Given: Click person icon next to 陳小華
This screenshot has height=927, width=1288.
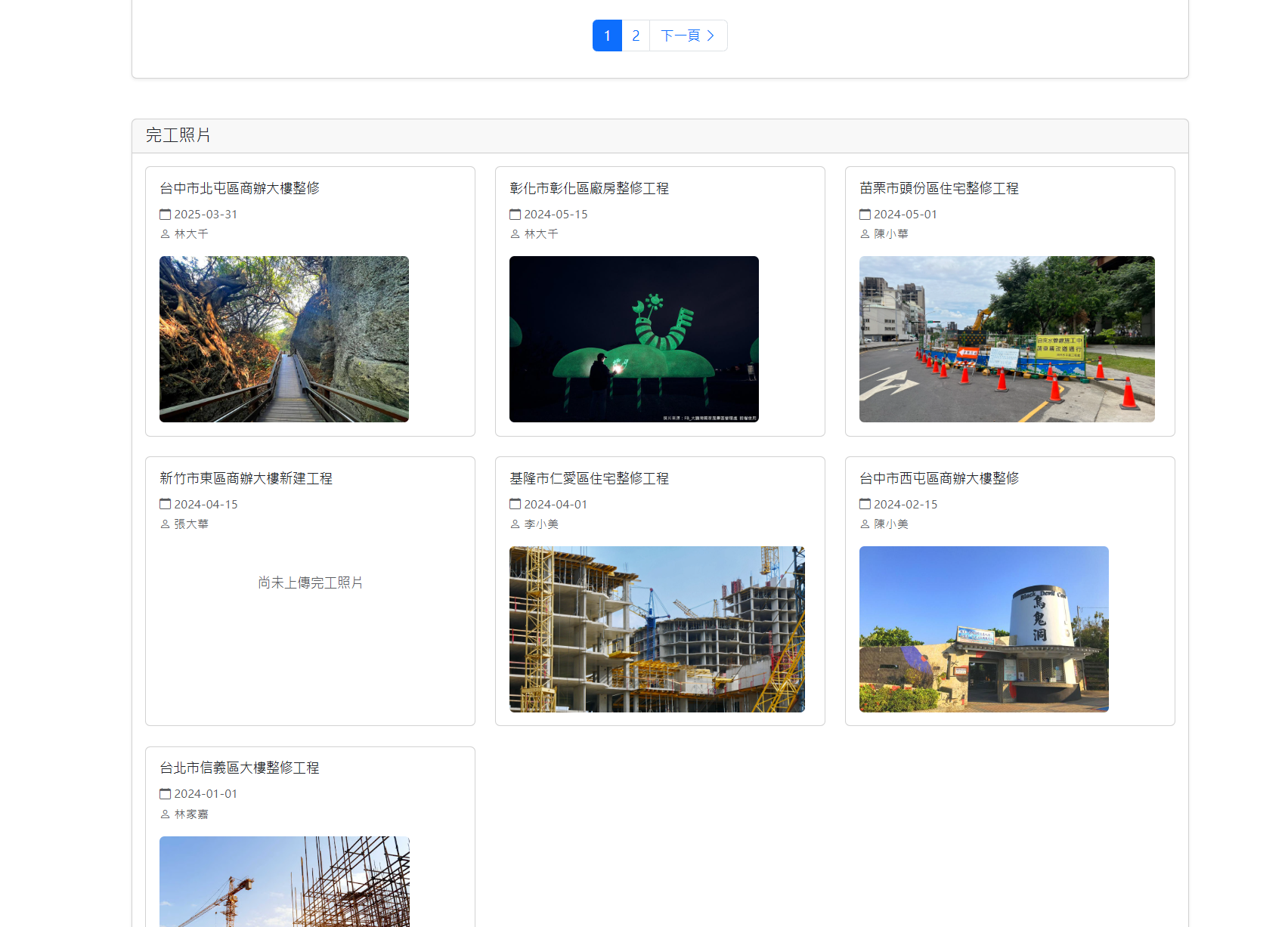Looking at the screenshot, I should tap(865, 233).
